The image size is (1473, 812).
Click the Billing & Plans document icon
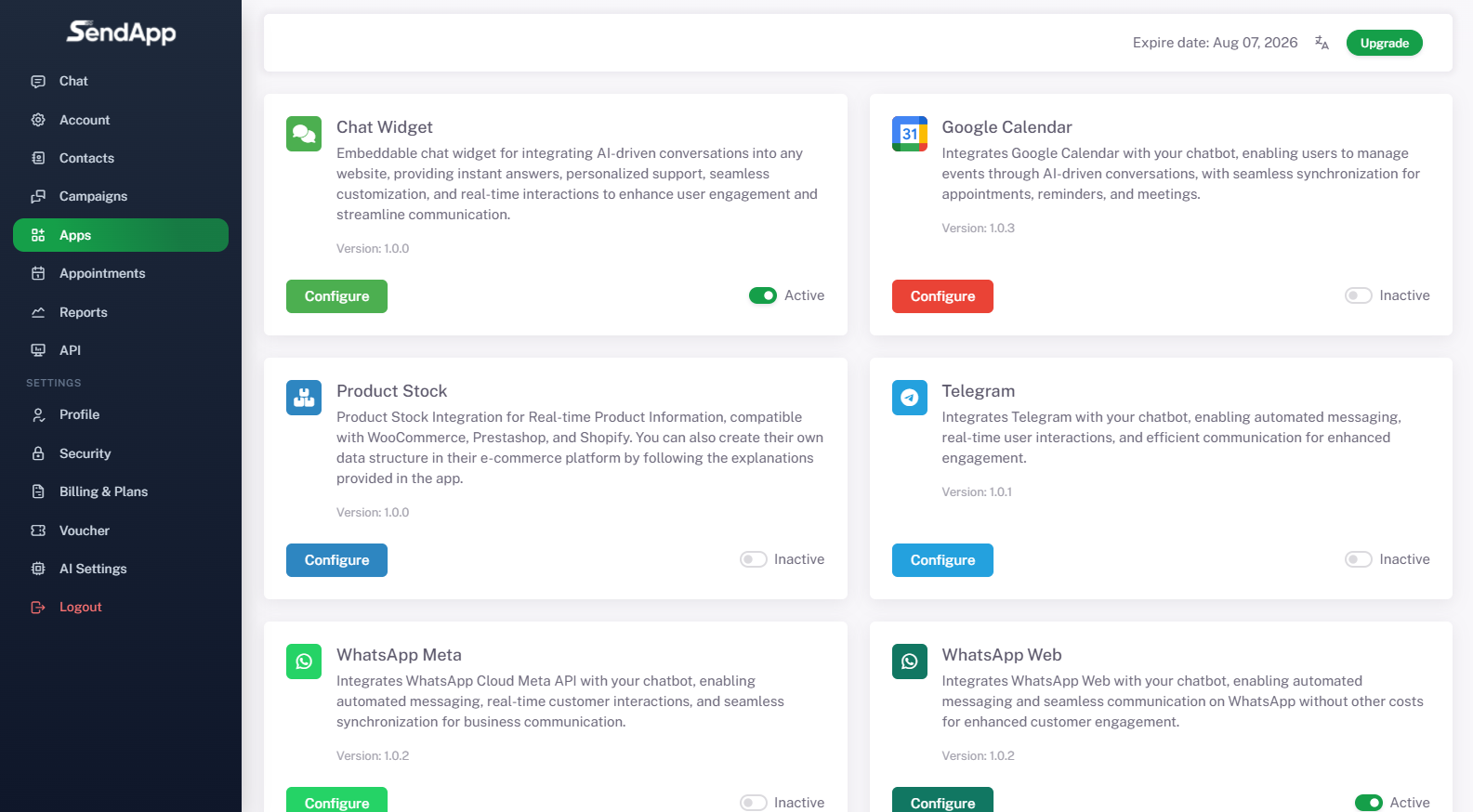point(38,491)
